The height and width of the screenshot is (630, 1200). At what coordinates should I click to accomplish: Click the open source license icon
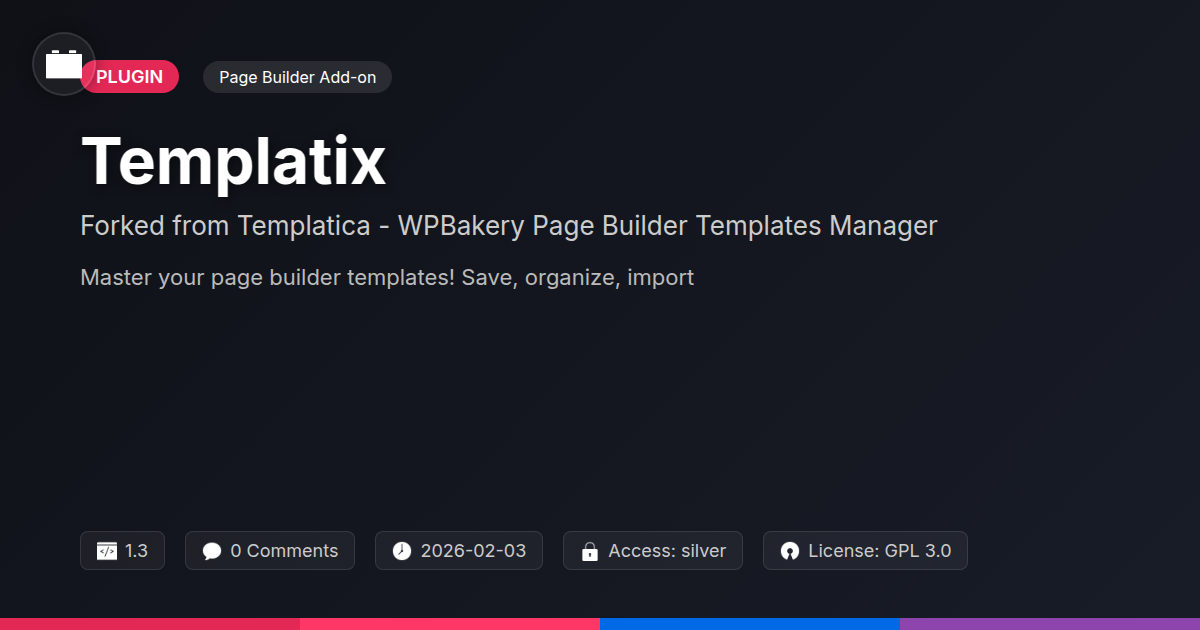pos(790,551)
